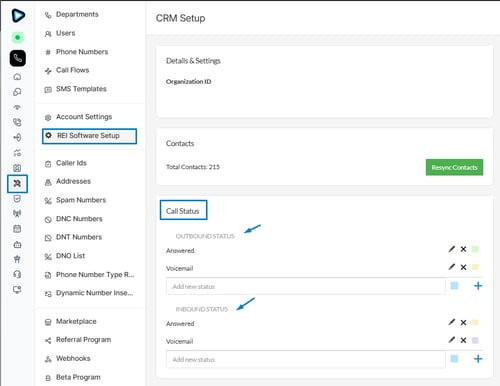The height and width of the screenshot is (386, 500).
Task: Edit the inbound Answered status
Action: point(452,322)
